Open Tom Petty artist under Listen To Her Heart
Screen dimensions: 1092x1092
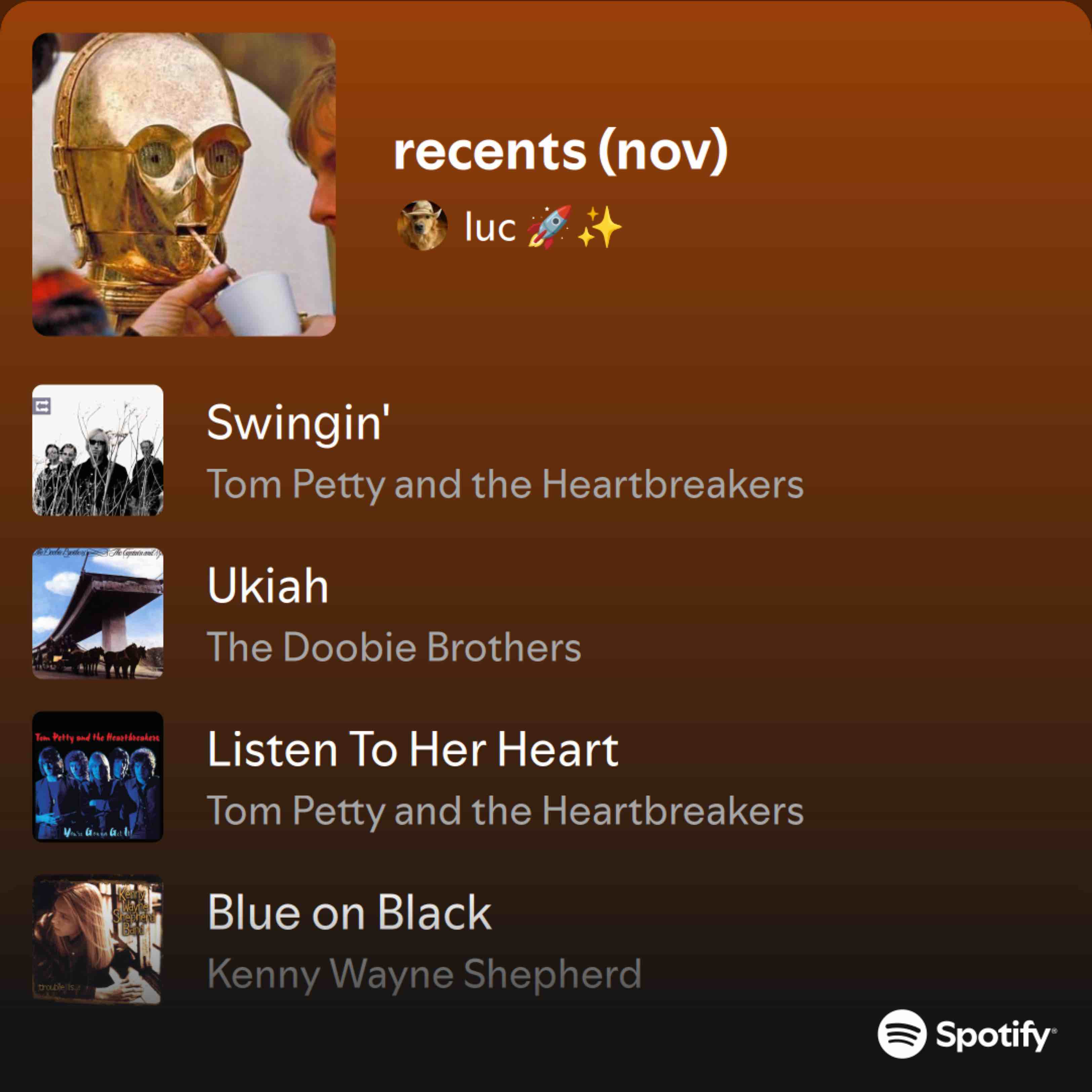(505, 811)
